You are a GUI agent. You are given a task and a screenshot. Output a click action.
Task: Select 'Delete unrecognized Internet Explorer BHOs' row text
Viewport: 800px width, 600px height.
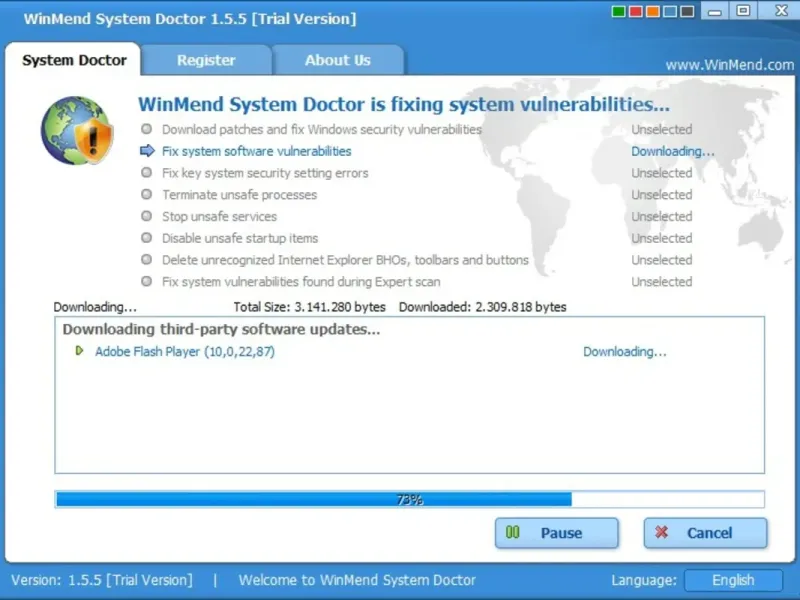coord(345,260)
